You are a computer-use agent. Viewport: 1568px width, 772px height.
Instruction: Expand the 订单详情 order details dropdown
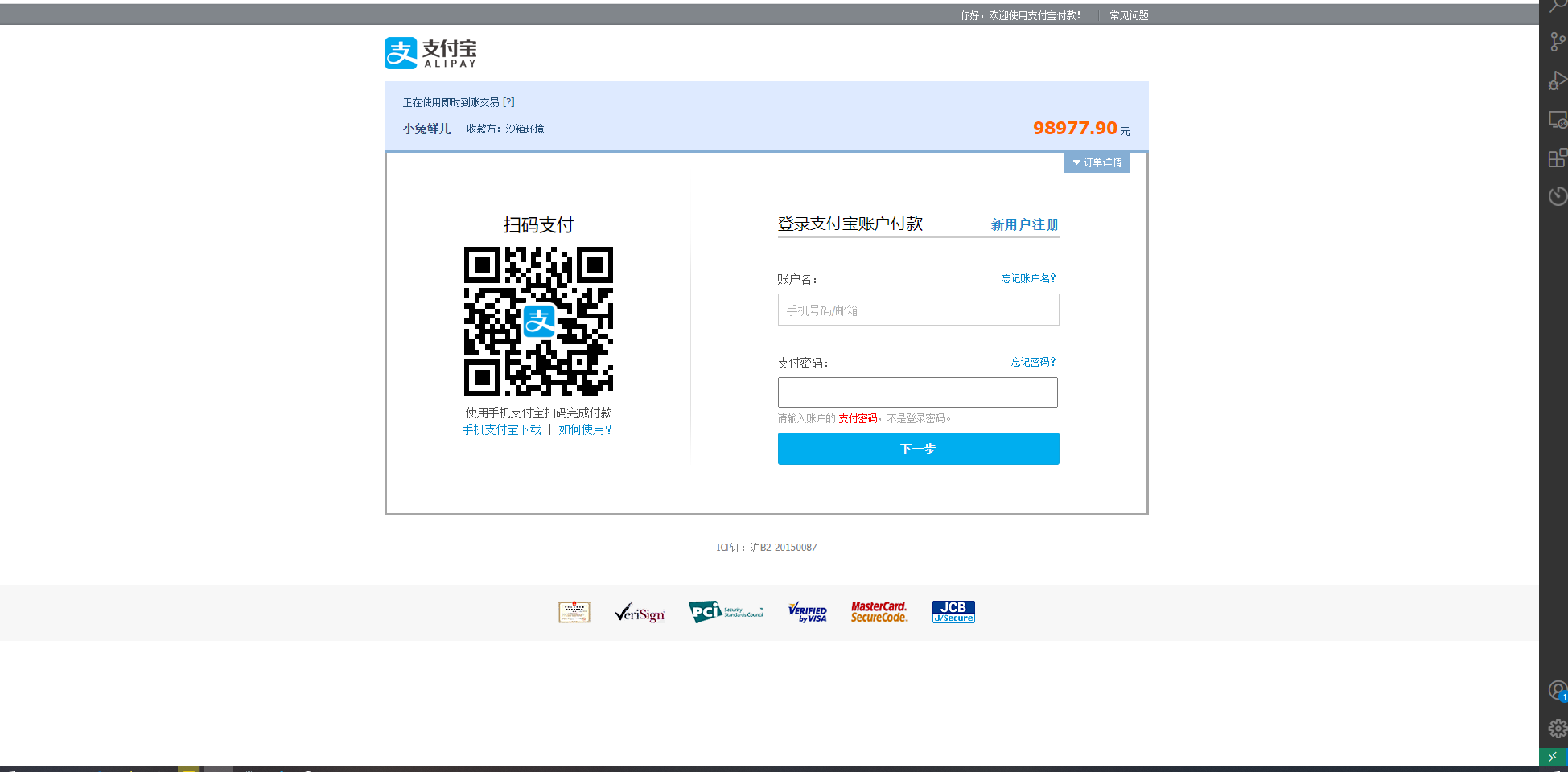(1097, 162)
